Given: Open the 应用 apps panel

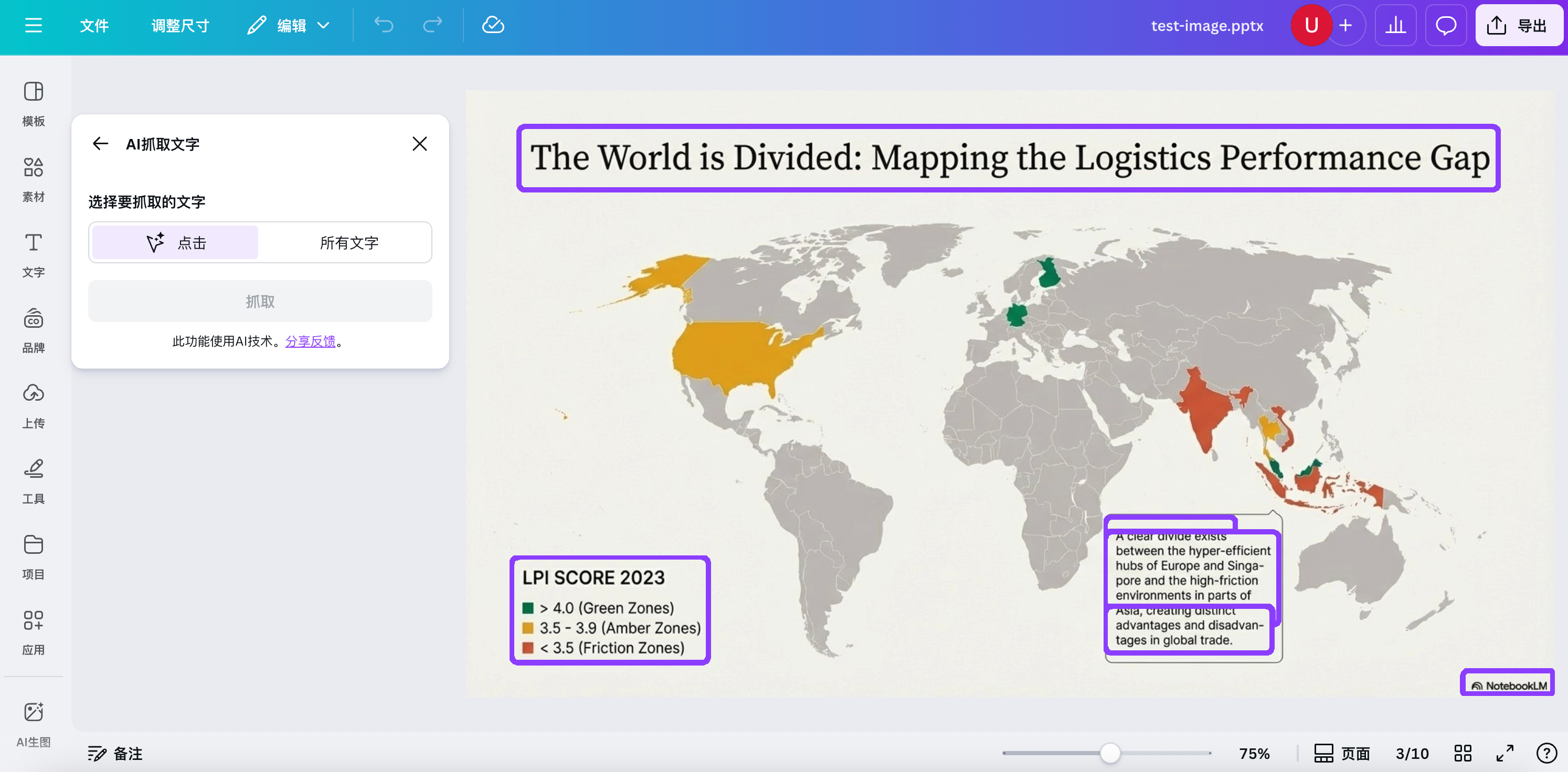Looking at the screenshot, I should pos(34,632).
